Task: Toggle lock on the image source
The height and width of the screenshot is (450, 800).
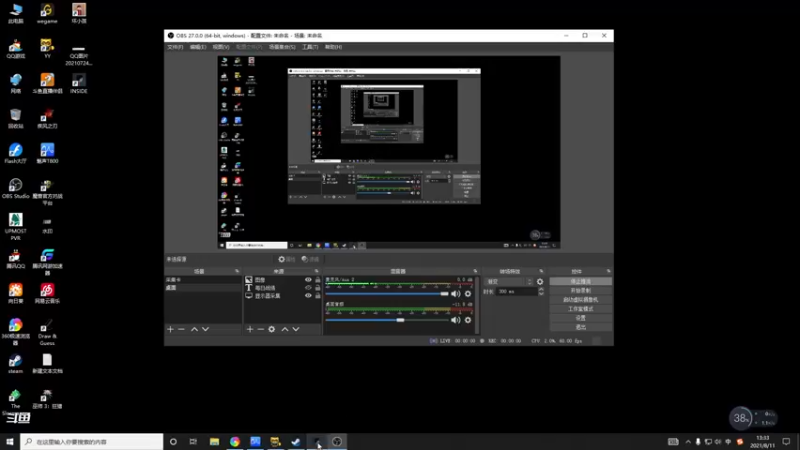Action: click(317, 280)
